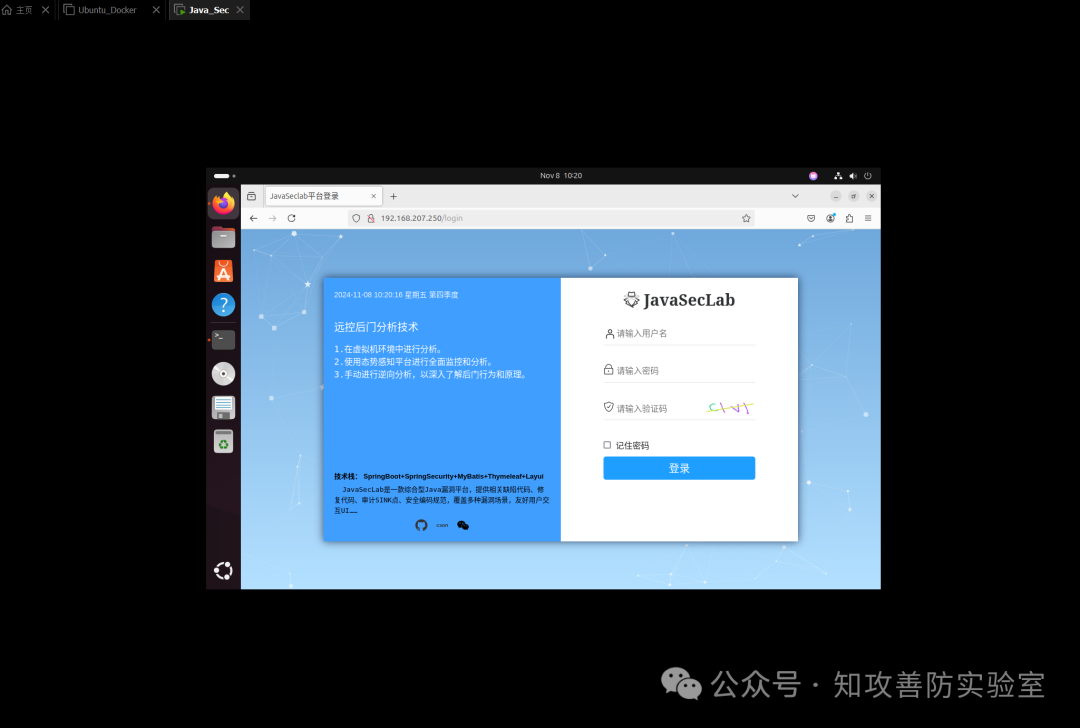Maximize the Firefox window
Screen dimensions: 1080x728
(853, 196)
